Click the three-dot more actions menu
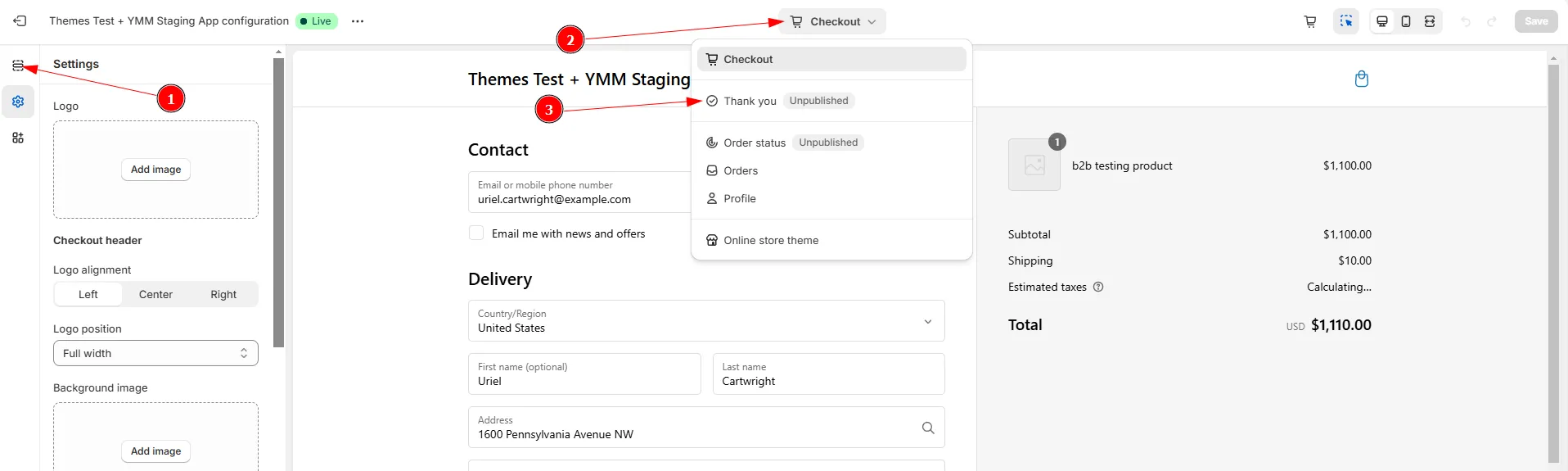Screen dimensions: 1568x471 click(358, 21)
